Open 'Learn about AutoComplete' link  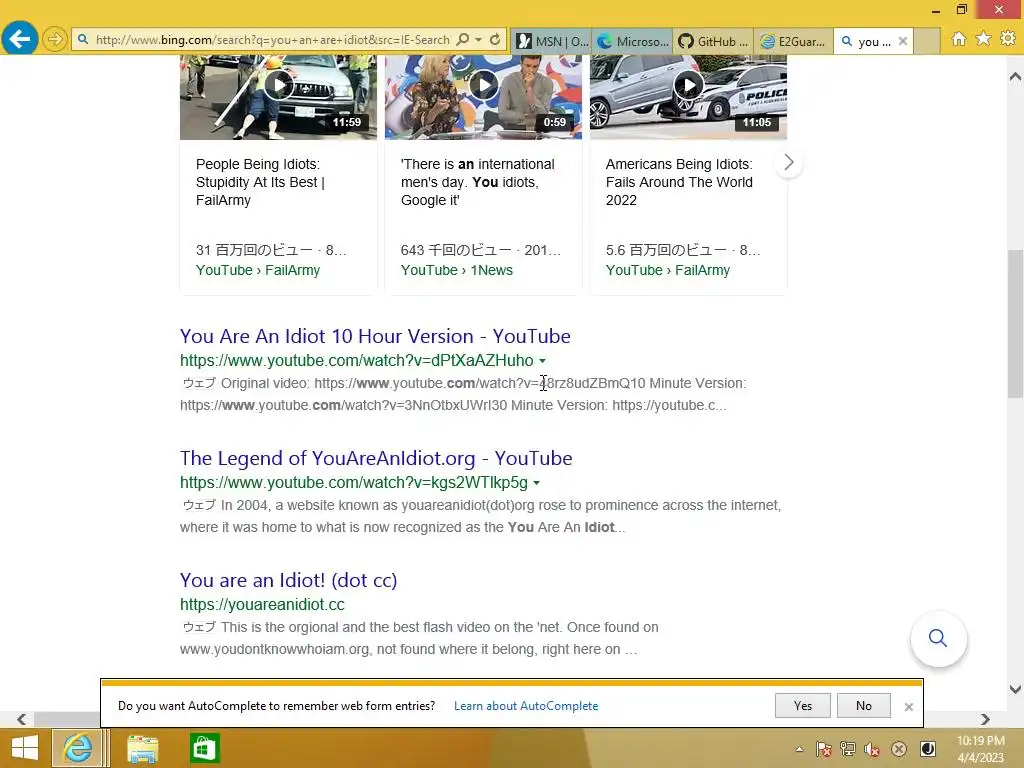pos(526,706)
